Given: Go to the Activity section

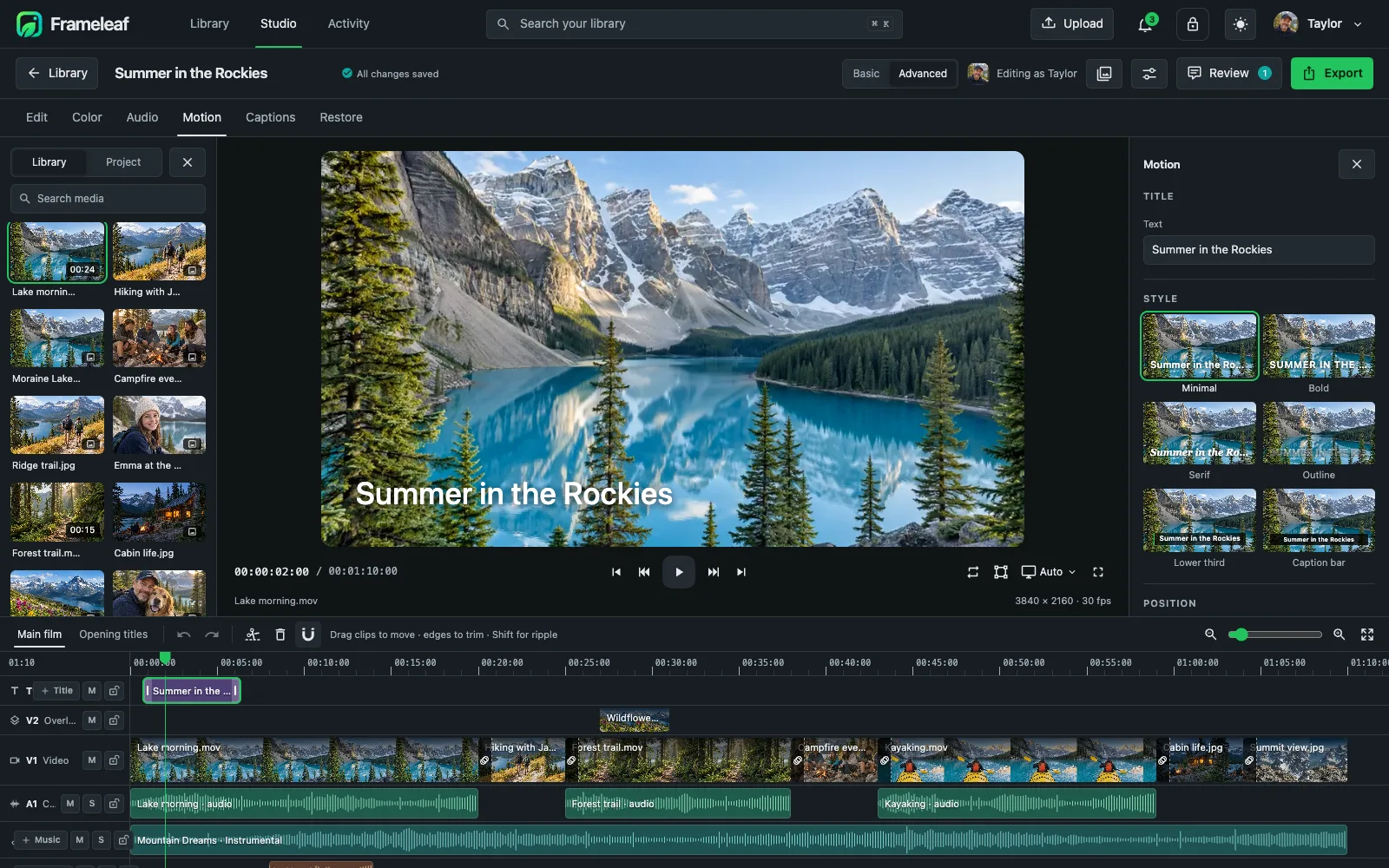Looking at the screenshot, I should click(348, 24).
